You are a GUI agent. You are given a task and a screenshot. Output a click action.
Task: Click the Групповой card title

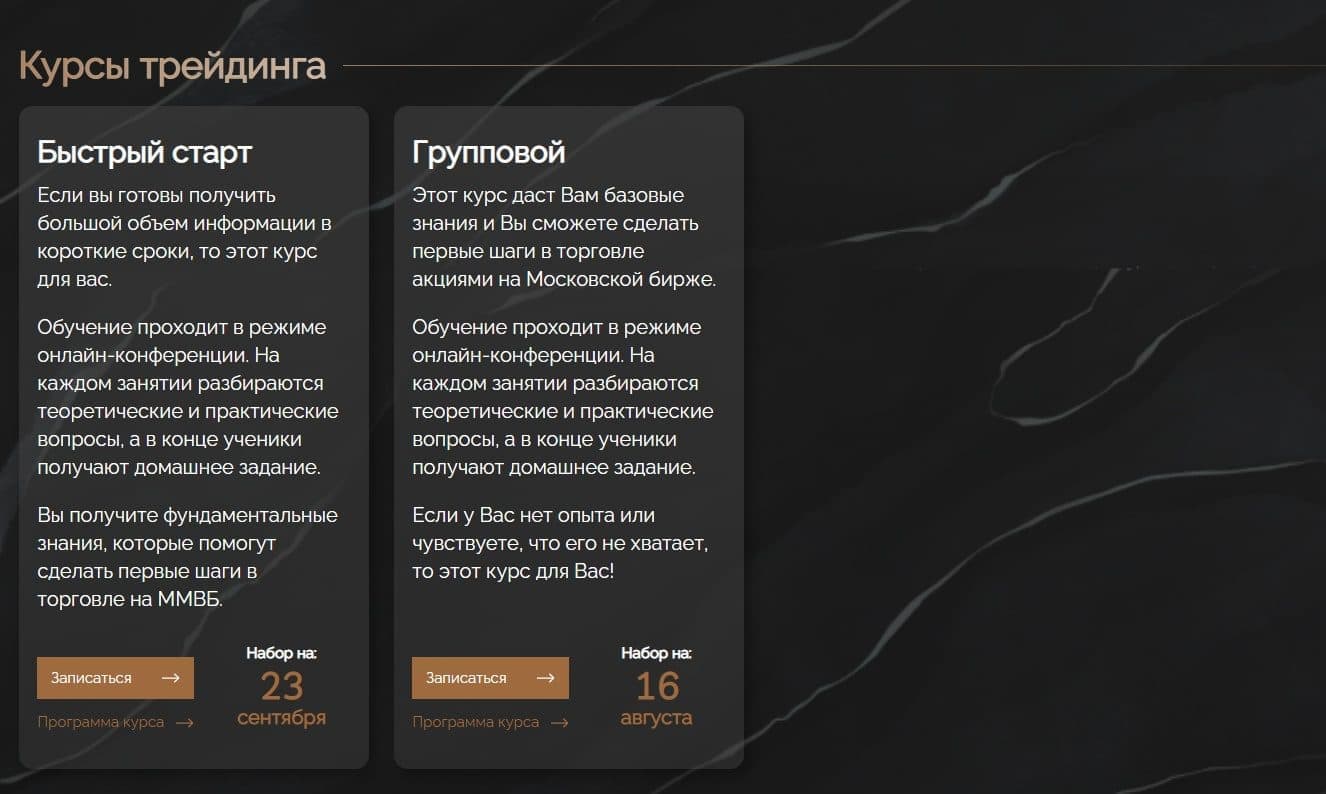(x=488, y=152)
